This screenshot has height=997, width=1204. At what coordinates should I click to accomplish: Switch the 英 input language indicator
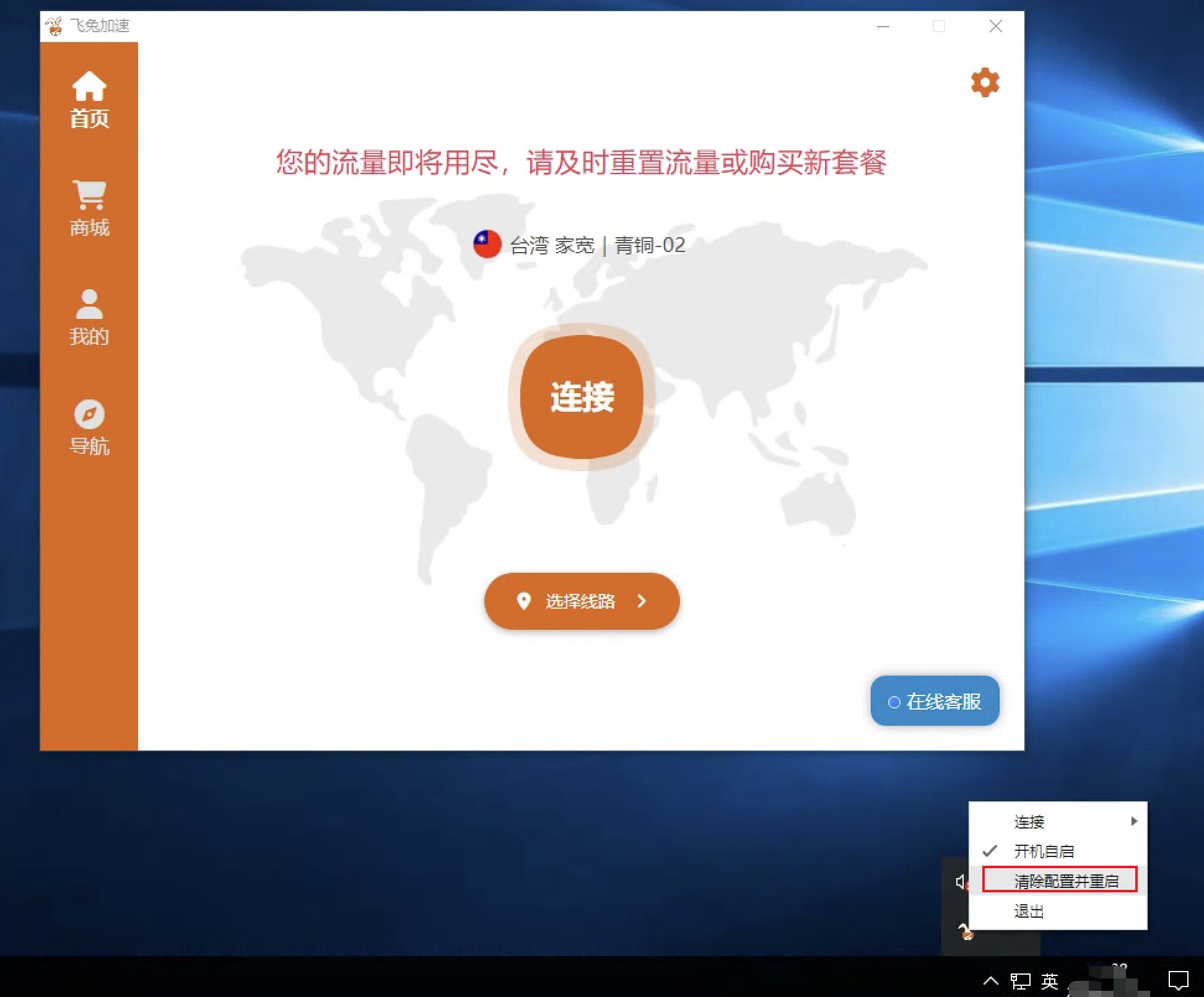point(1049,981)
